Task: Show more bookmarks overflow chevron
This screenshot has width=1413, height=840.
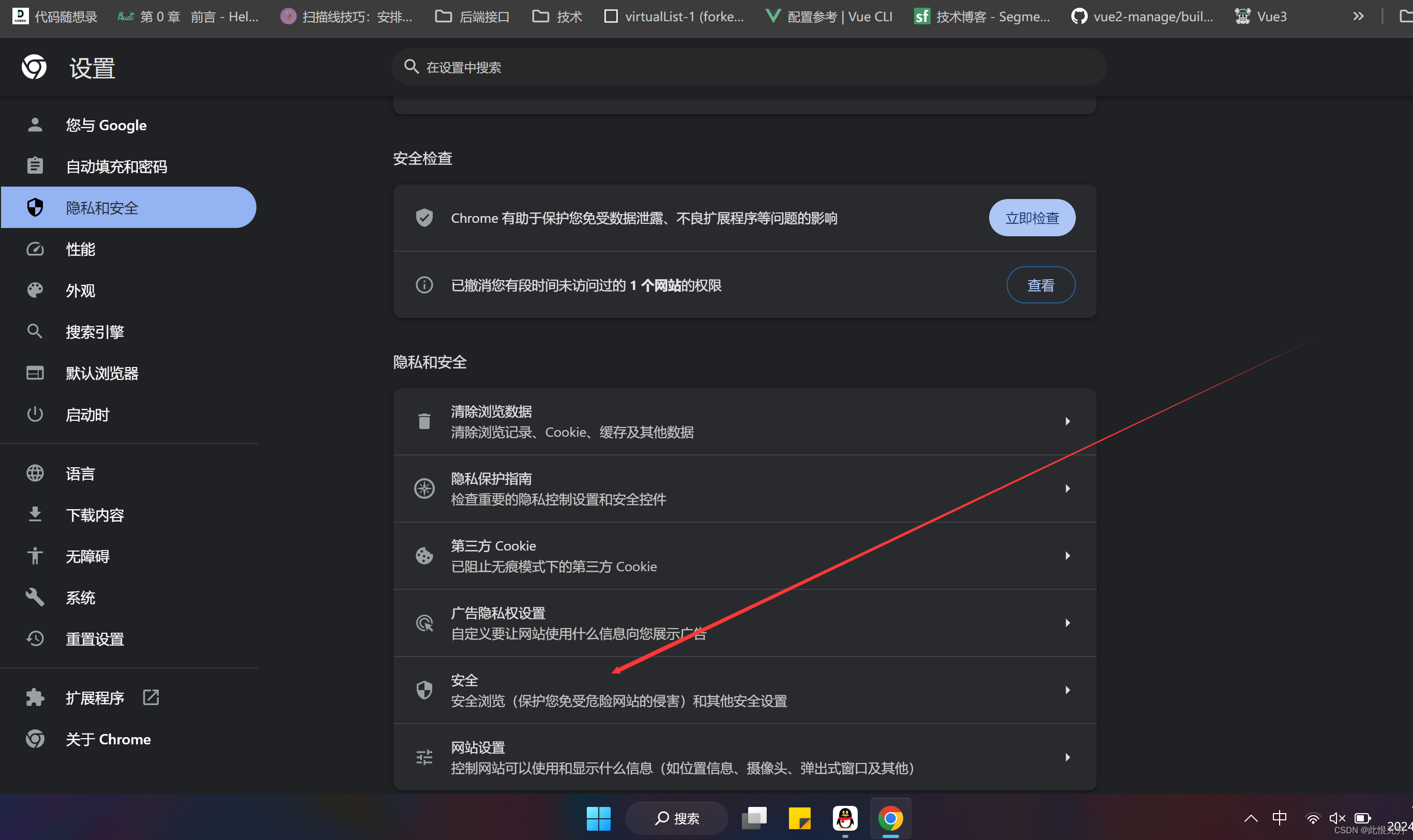Action: point(1358,17)
